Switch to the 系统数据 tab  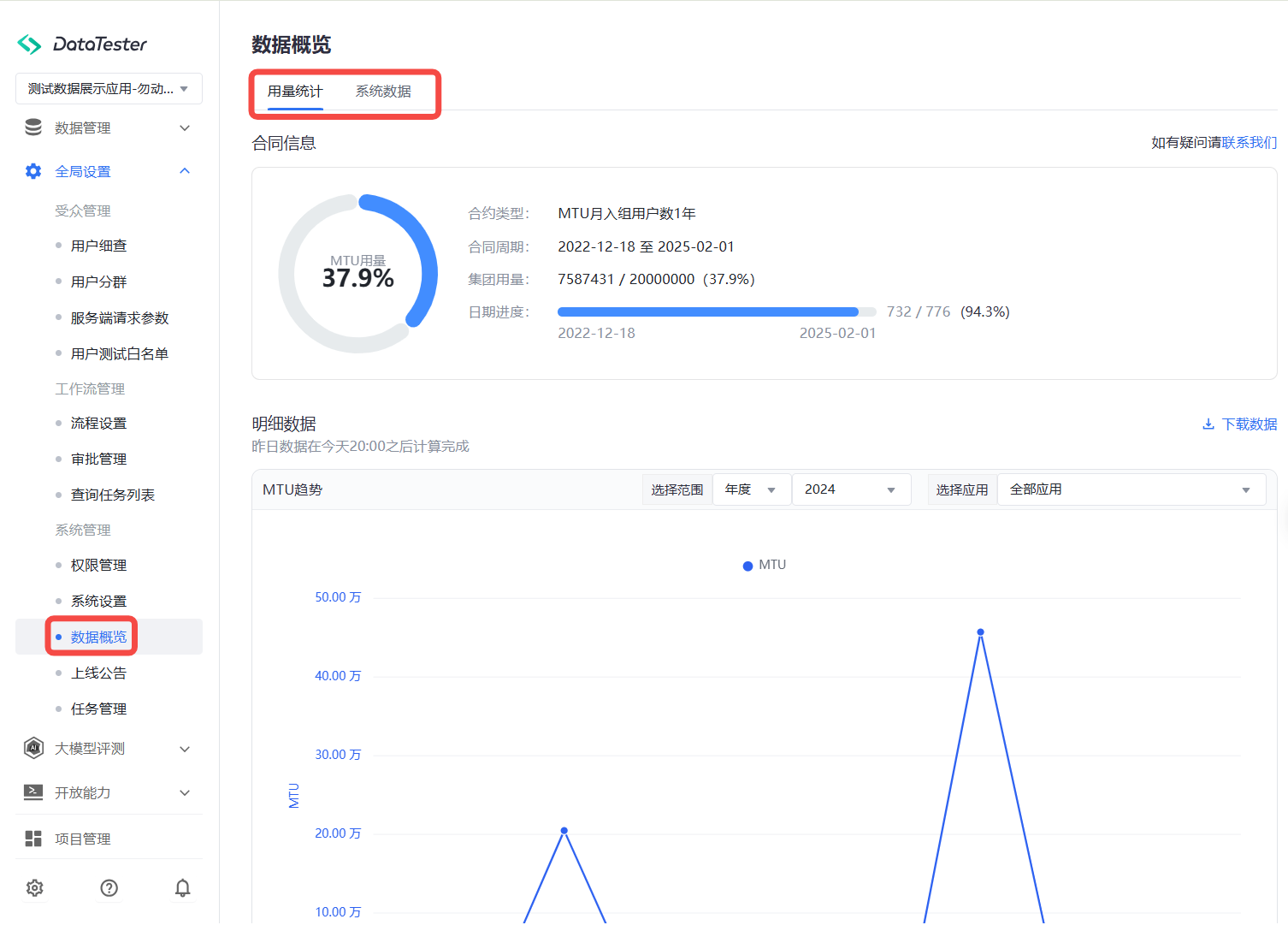383,92
